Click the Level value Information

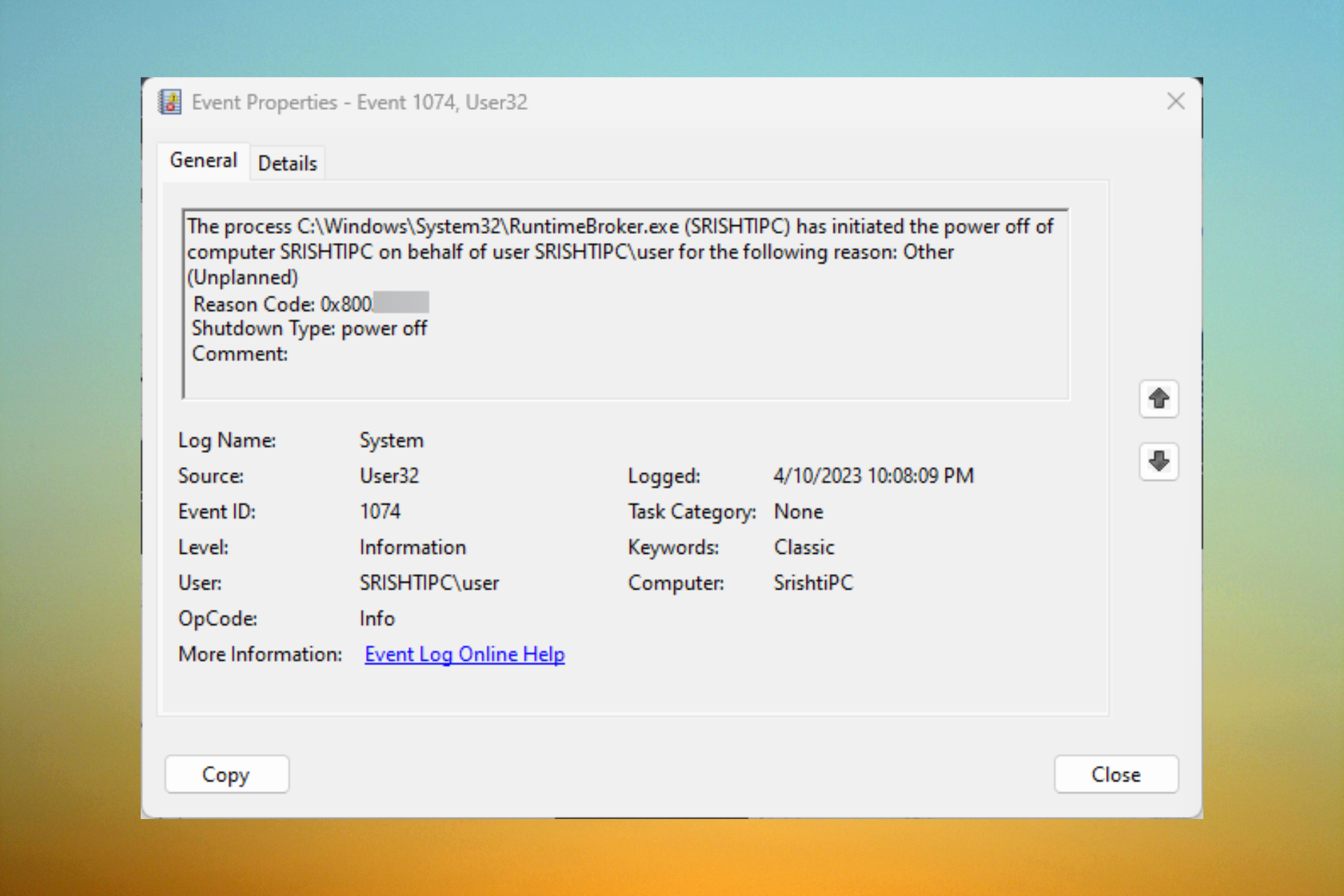[412, 547]
